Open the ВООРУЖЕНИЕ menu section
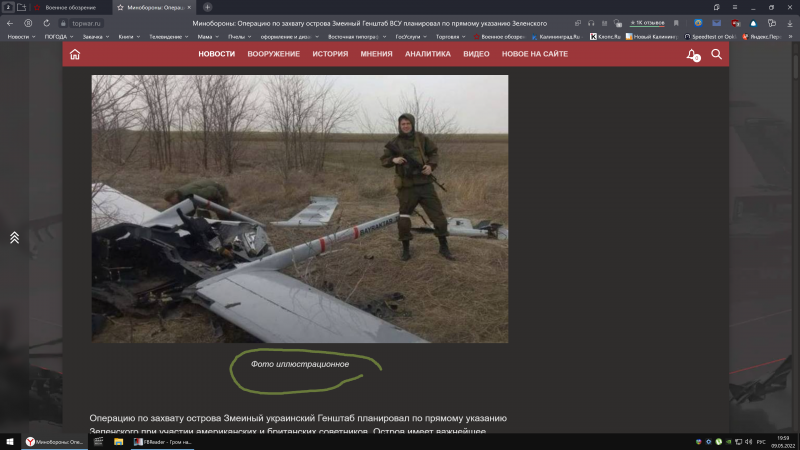800x450 pixels. [x=273, y=54]
